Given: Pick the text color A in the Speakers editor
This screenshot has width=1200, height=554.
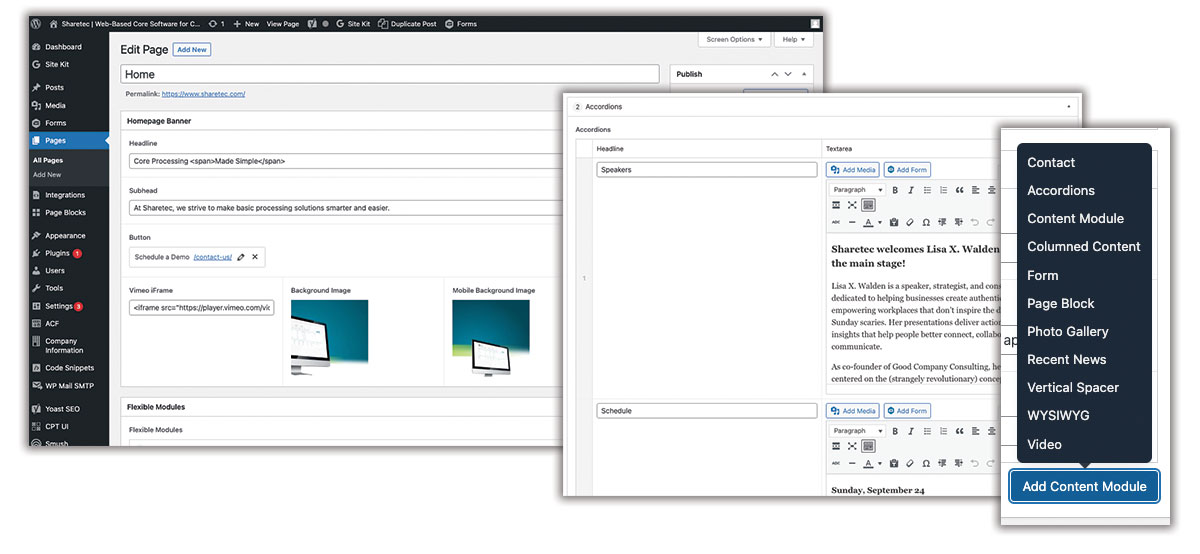Looking at the screenshot, I should point(867,222).
